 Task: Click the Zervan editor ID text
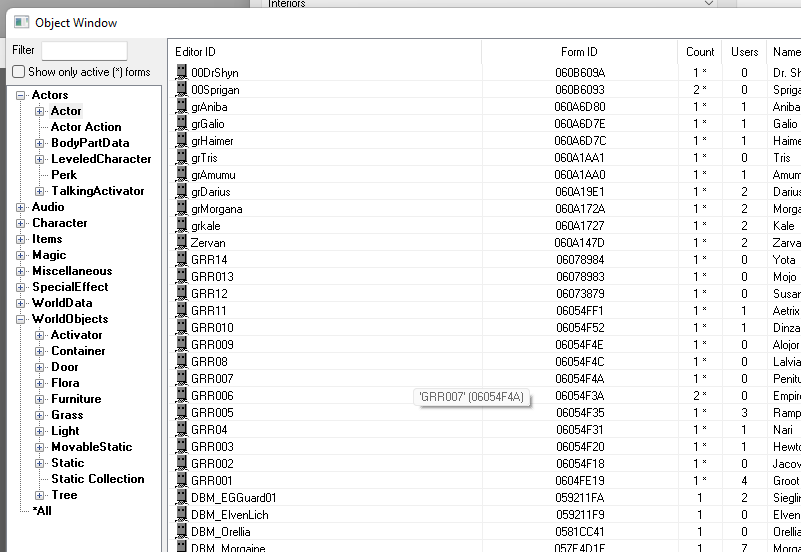208,243
